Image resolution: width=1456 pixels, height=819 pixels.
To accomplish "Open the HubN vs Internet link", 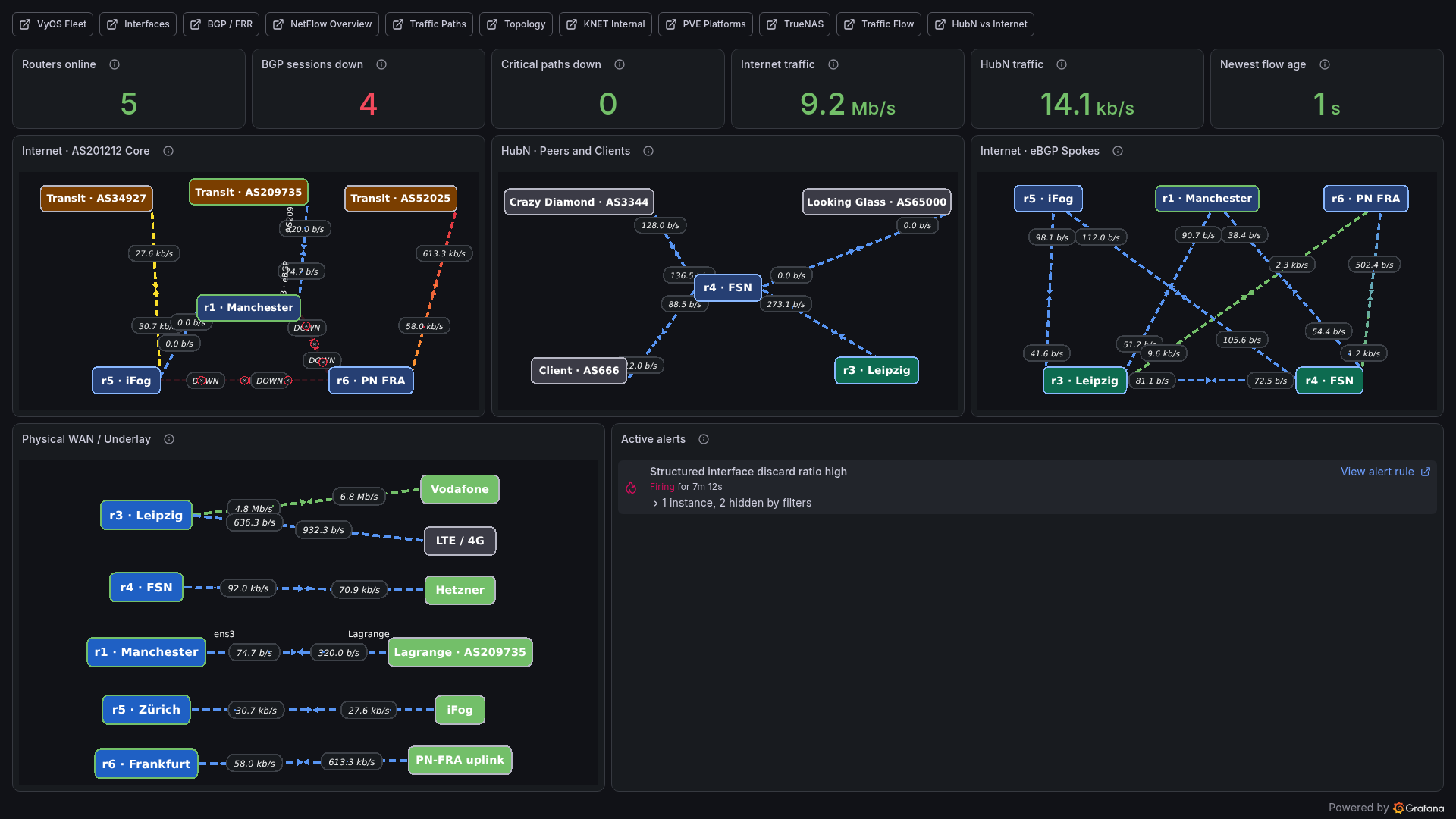I will coord(981,24).
